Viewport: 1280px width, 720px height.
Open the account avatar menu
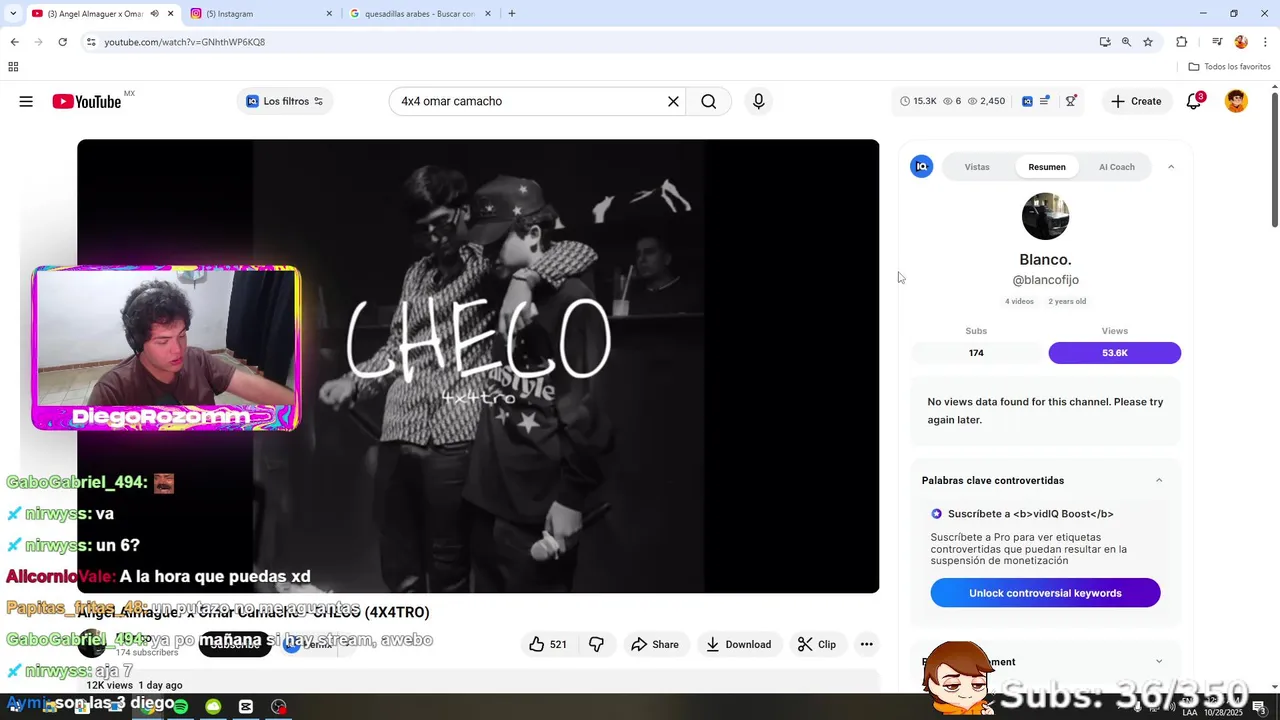[1237, 101]
